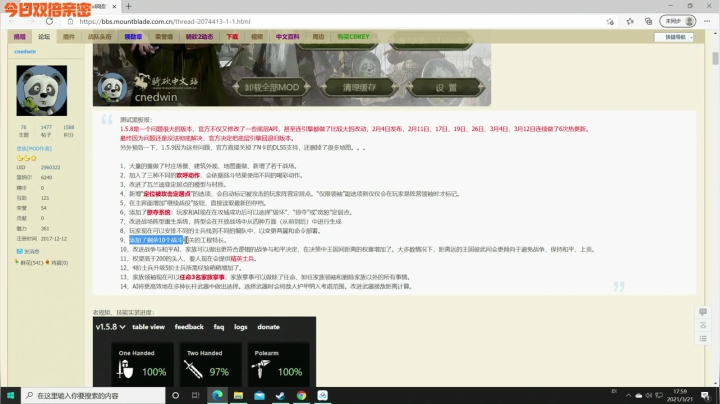Select the 论坛 forum tab
This screenshot has height=404, width=720.
(44, 37)
